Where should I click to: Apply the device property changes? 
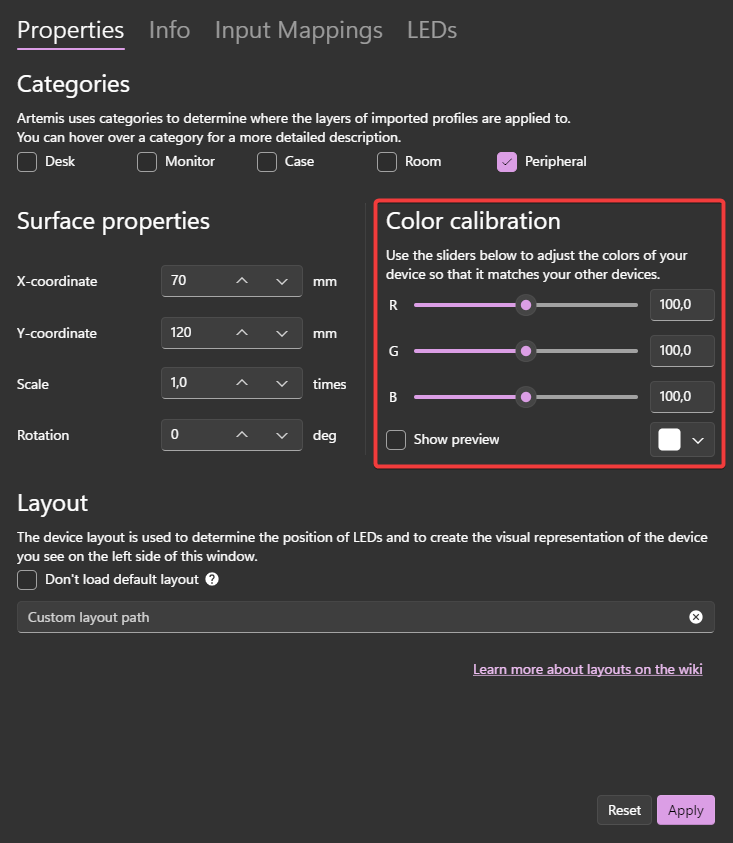click(686, 810)
